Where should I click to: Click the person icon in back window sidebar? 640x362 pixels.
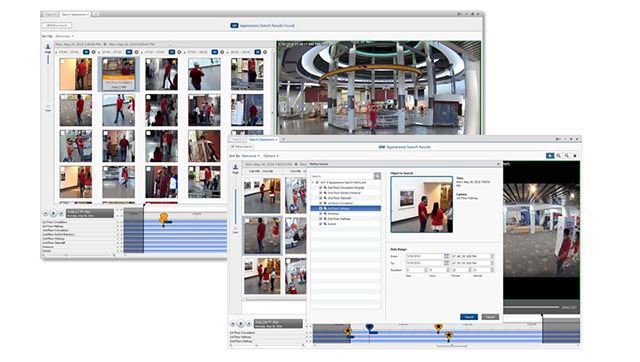tap(48, 47)
